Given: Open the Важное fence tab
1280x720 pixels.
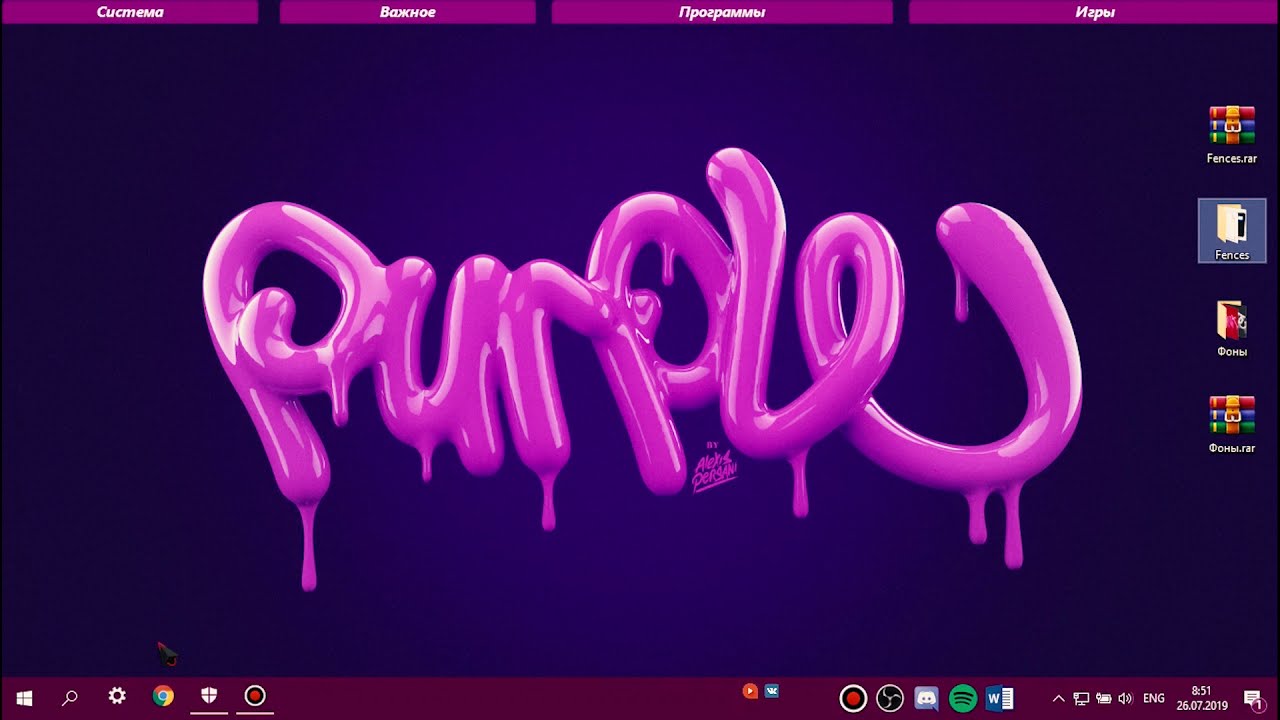Looking at the screenshot, I should click(x=408, y=12).
